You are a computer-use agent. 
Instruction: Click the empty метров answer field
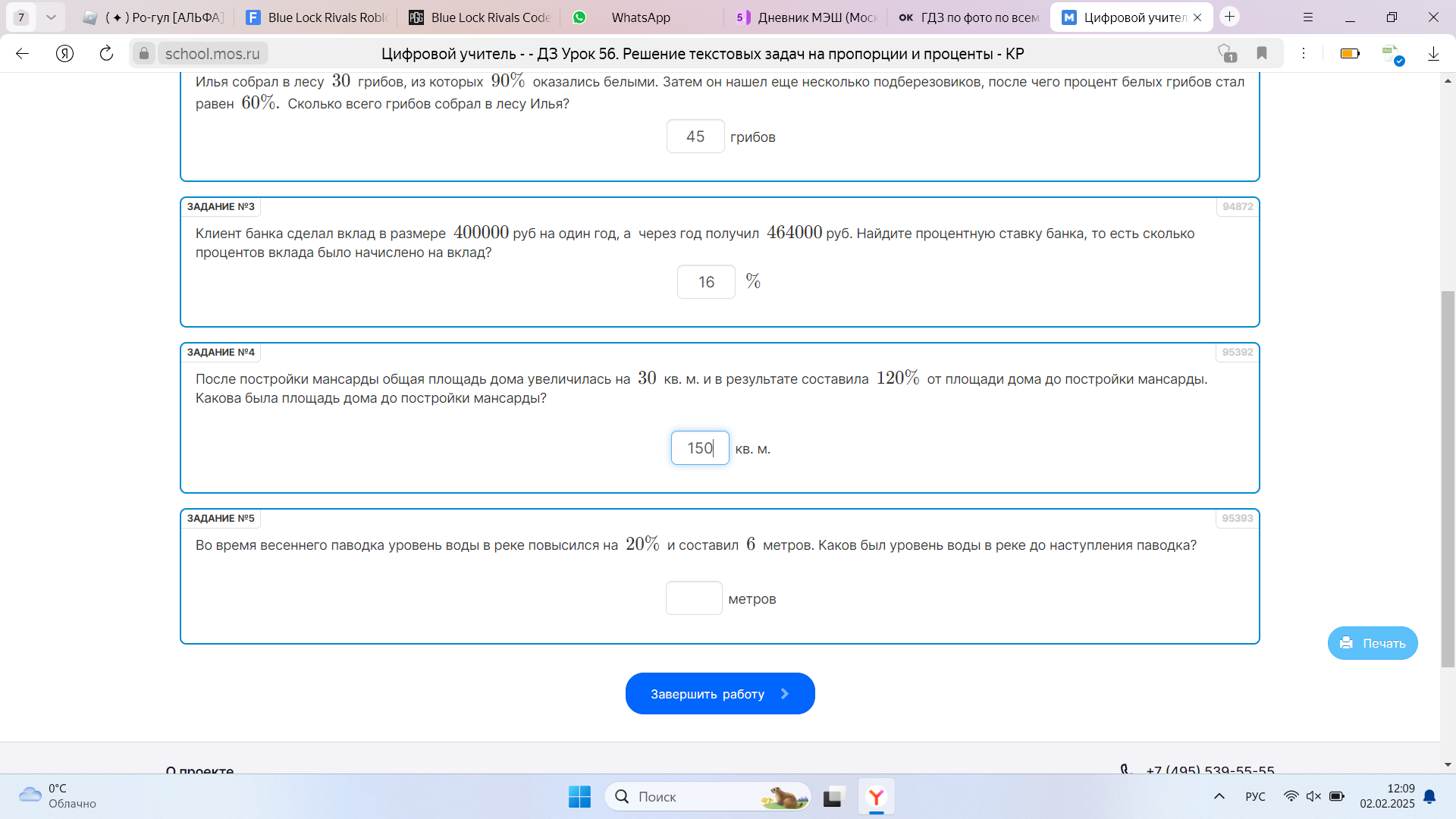(x=694, y=598)
